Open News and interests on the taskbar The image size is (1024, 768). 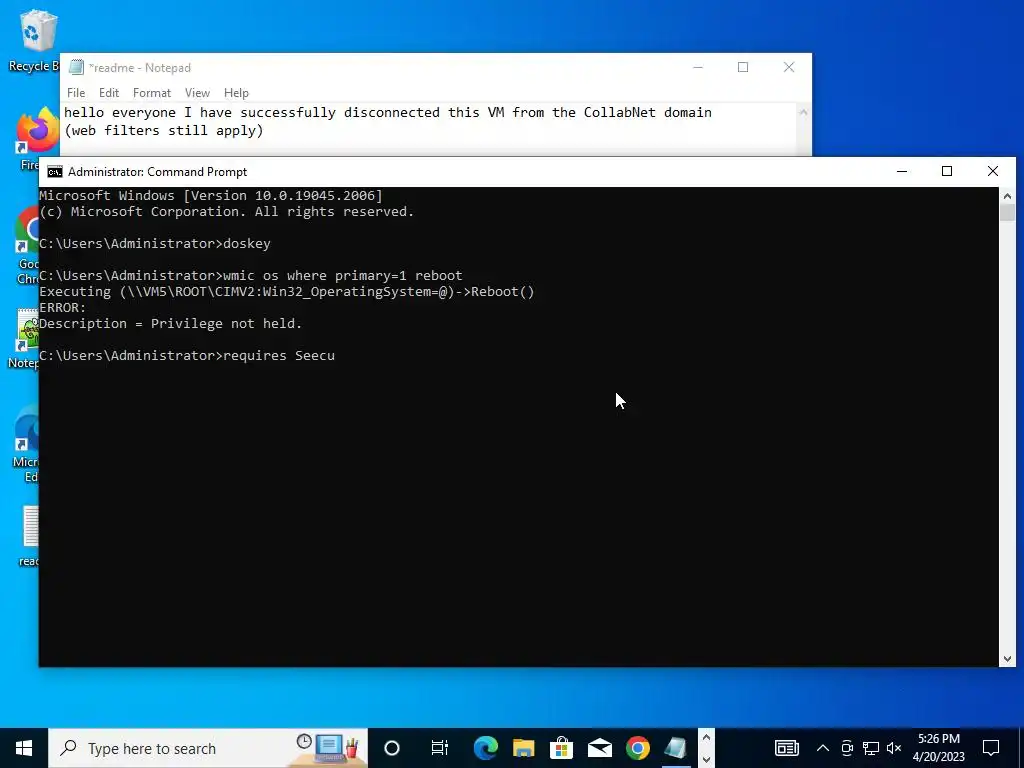click(x=786, y=748)
